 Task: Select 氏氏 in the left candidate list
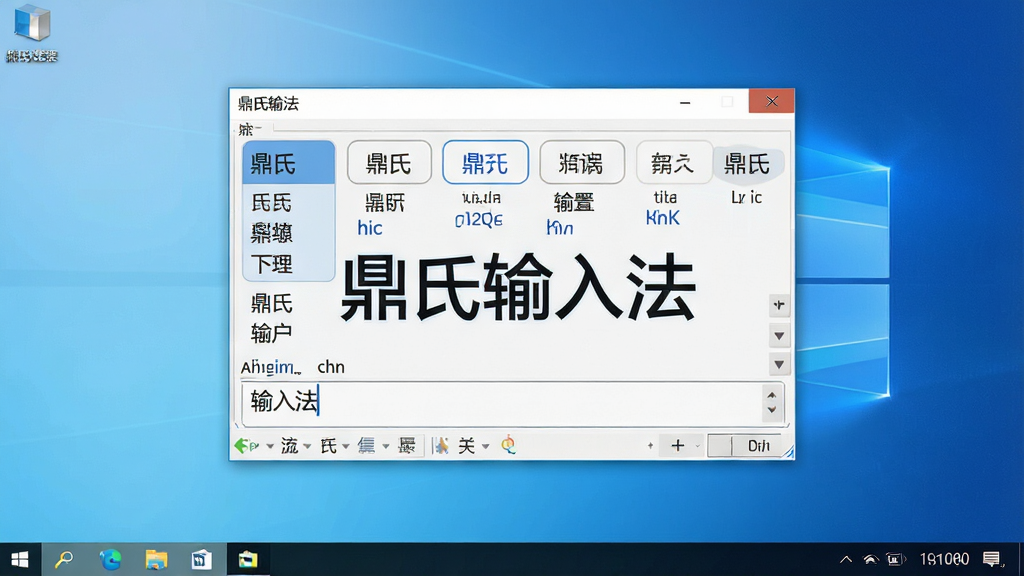(272, 203)
